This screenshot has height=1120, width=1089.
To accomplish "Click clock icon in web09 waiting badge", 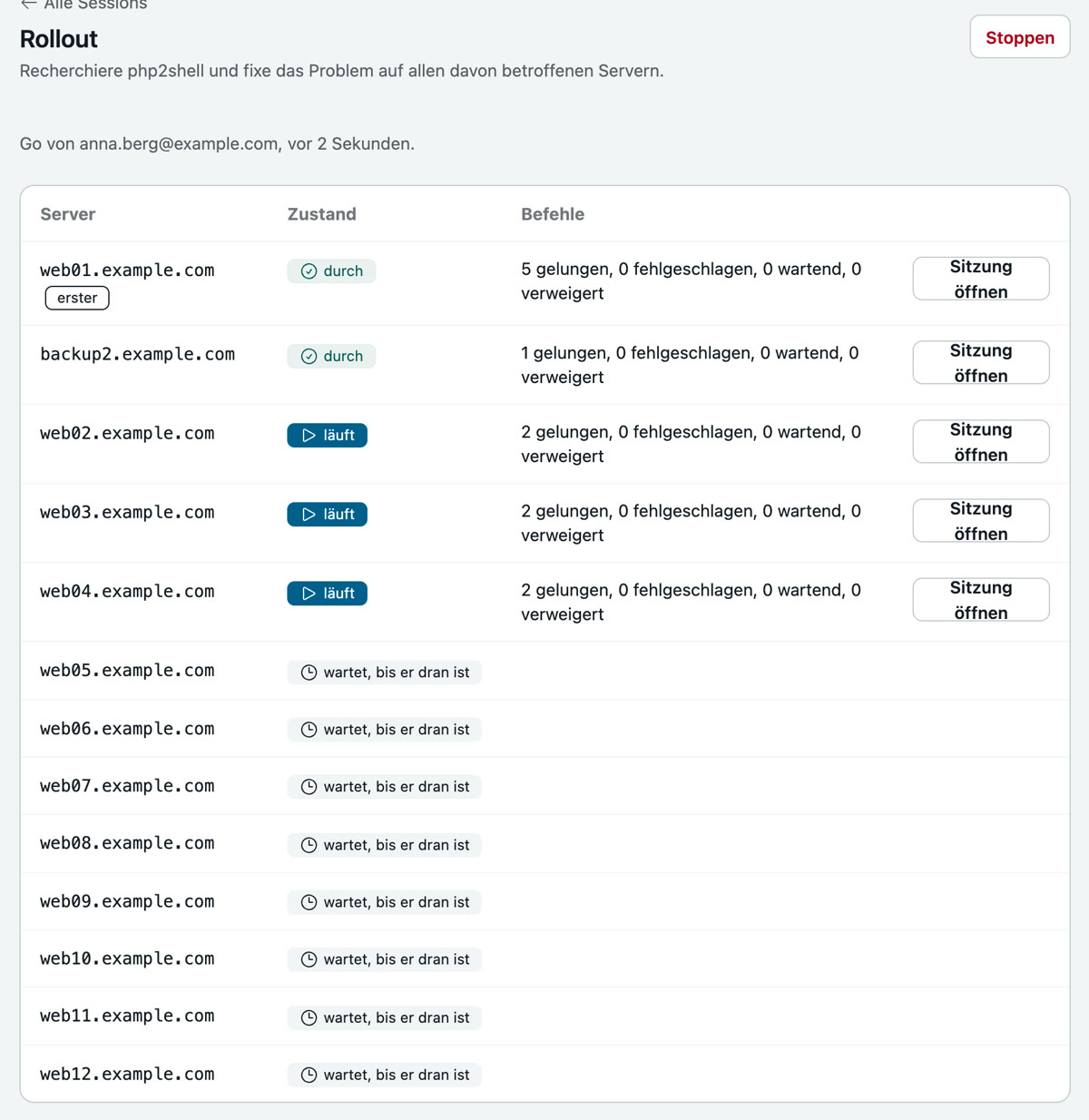I will [309, 902].
